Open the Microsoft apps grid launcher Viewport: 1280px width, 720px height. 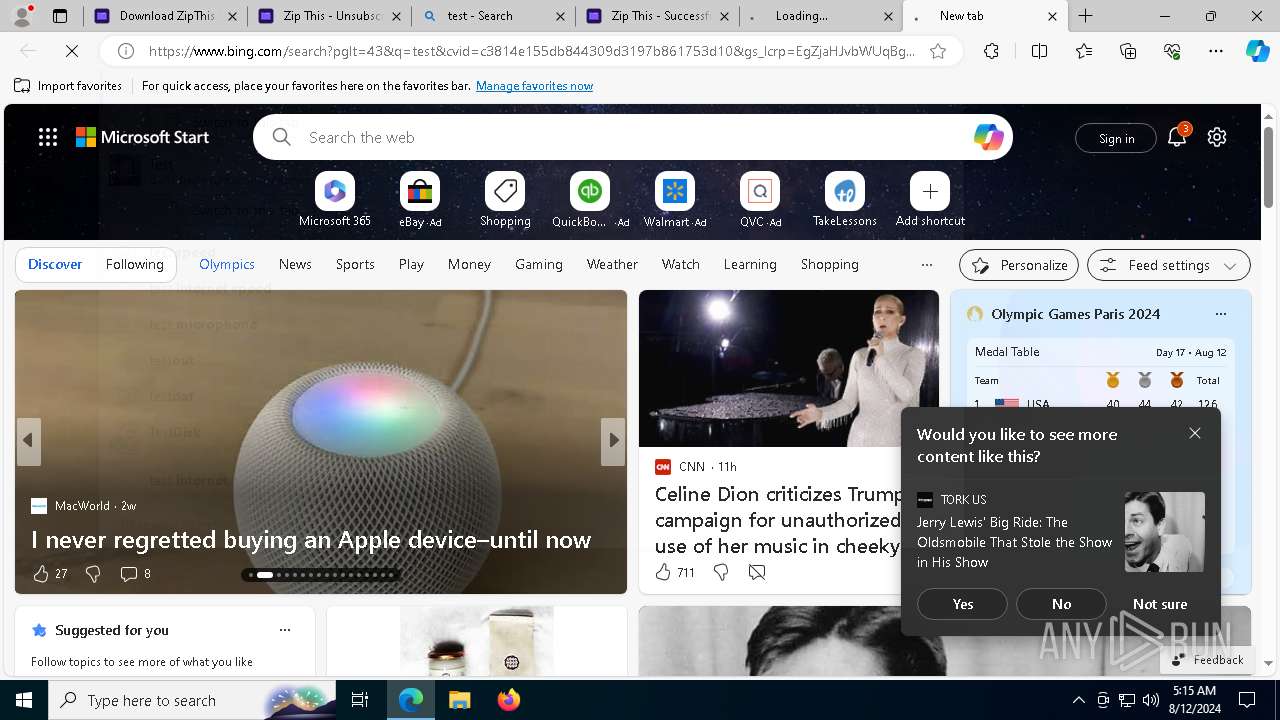pyautogui.click(x=48, y=138)
